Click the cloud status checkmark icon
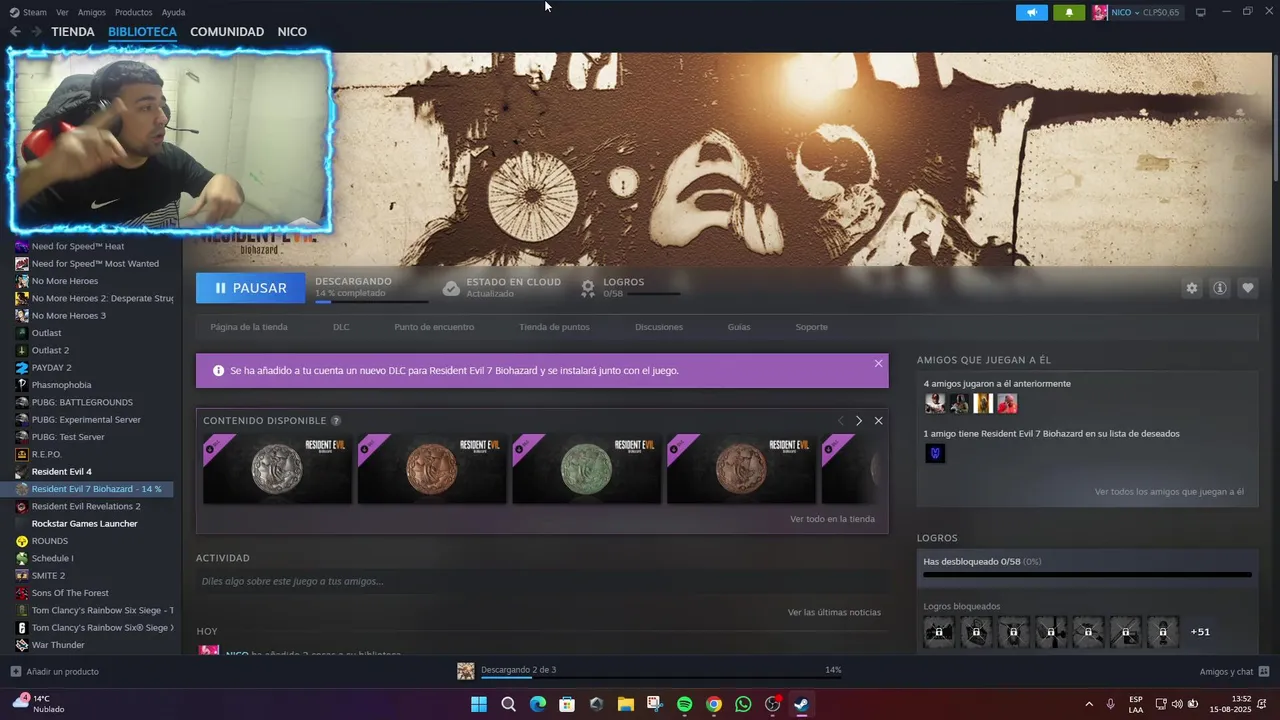1280x720 pixels. (451, 288)
